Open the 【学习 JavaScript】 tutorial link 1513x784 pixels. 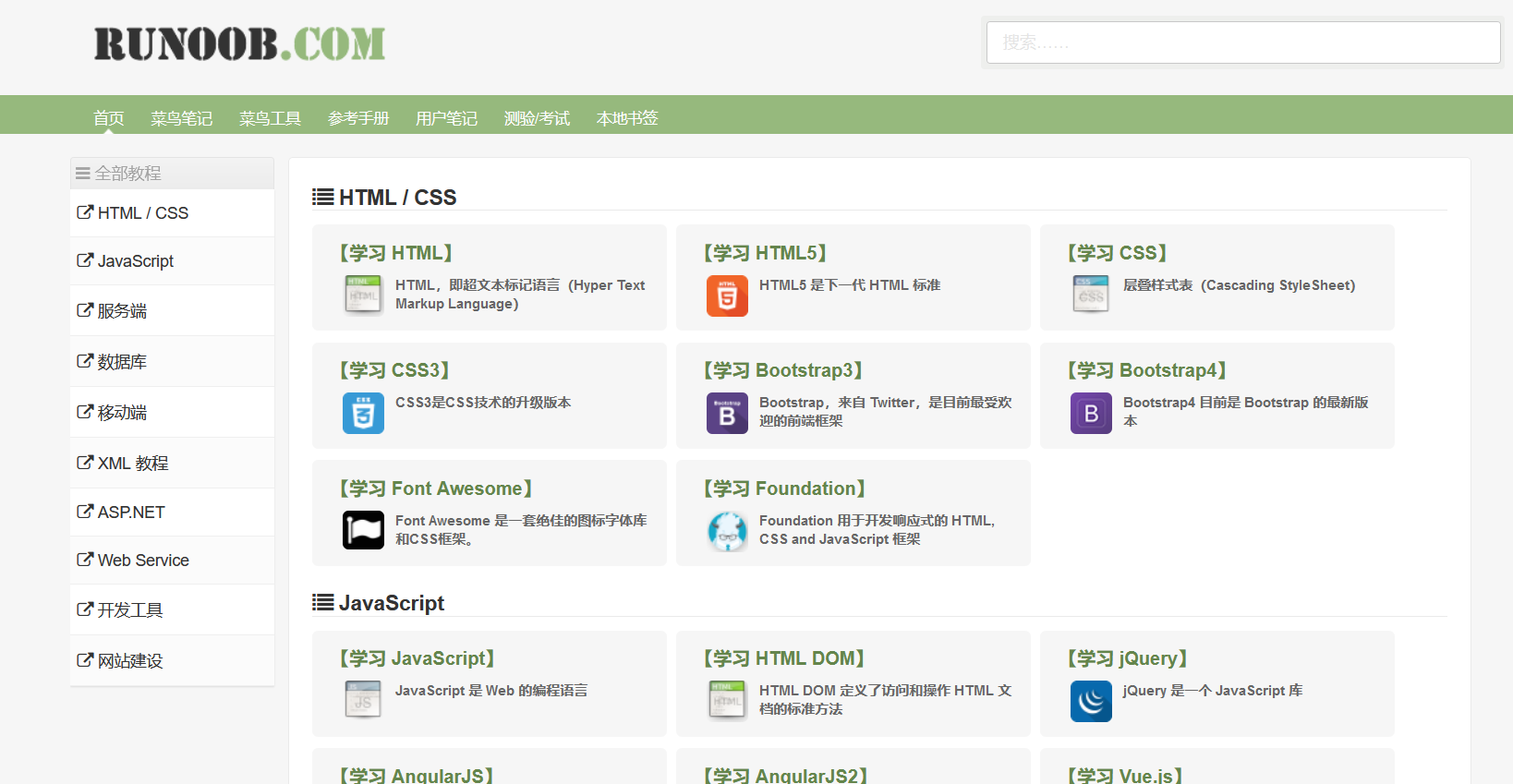coord(418,658)
